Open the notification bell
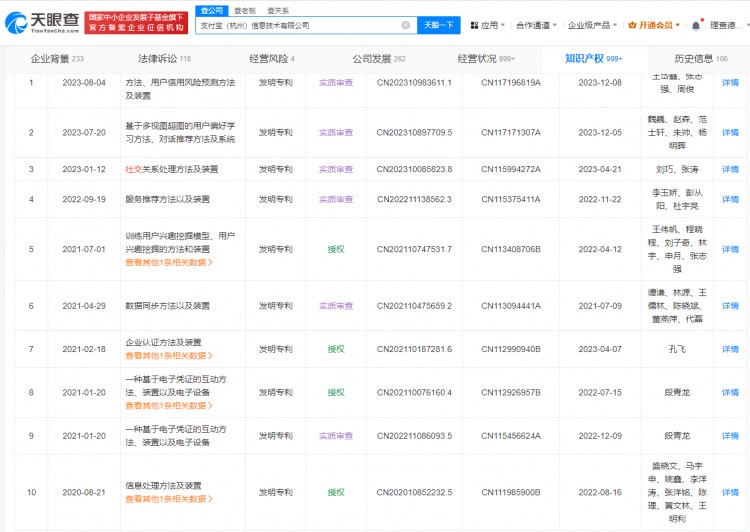Screen dimensions: 750x532 pos(696,25)
